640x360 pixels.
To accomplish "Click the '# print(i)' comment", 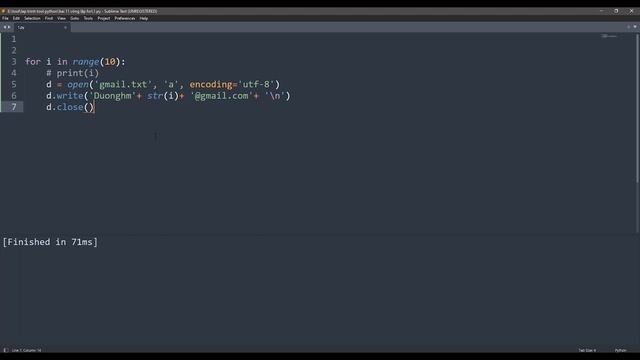I will [72, 73].
